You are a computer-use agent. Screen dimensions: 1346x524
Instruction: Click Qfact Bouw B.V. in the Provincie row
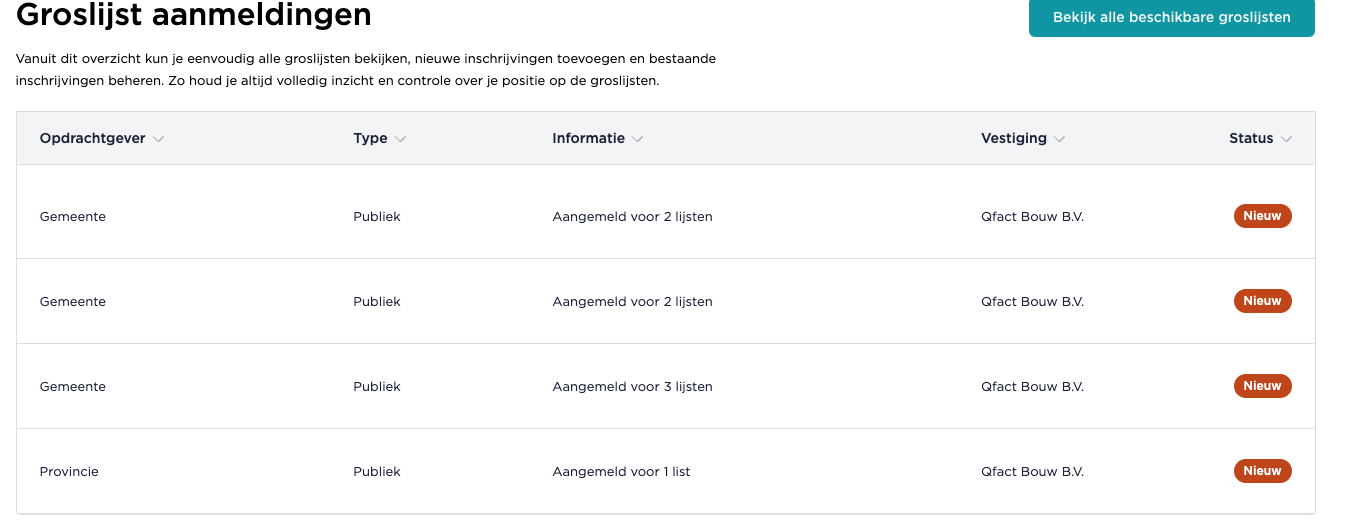(1032, 472)
